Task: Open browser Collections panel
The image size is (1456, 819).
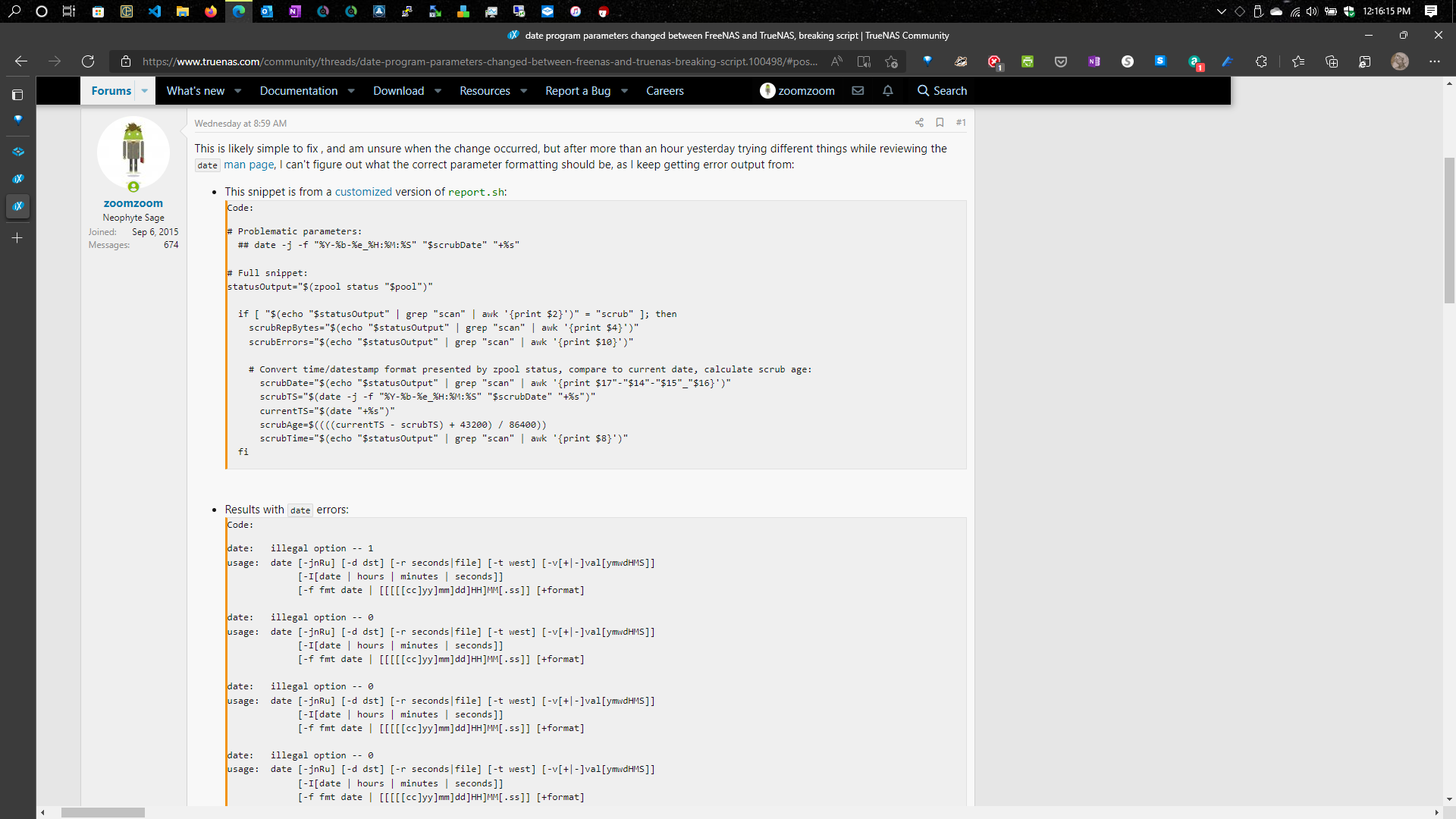Action: (x=1332, y=61)
